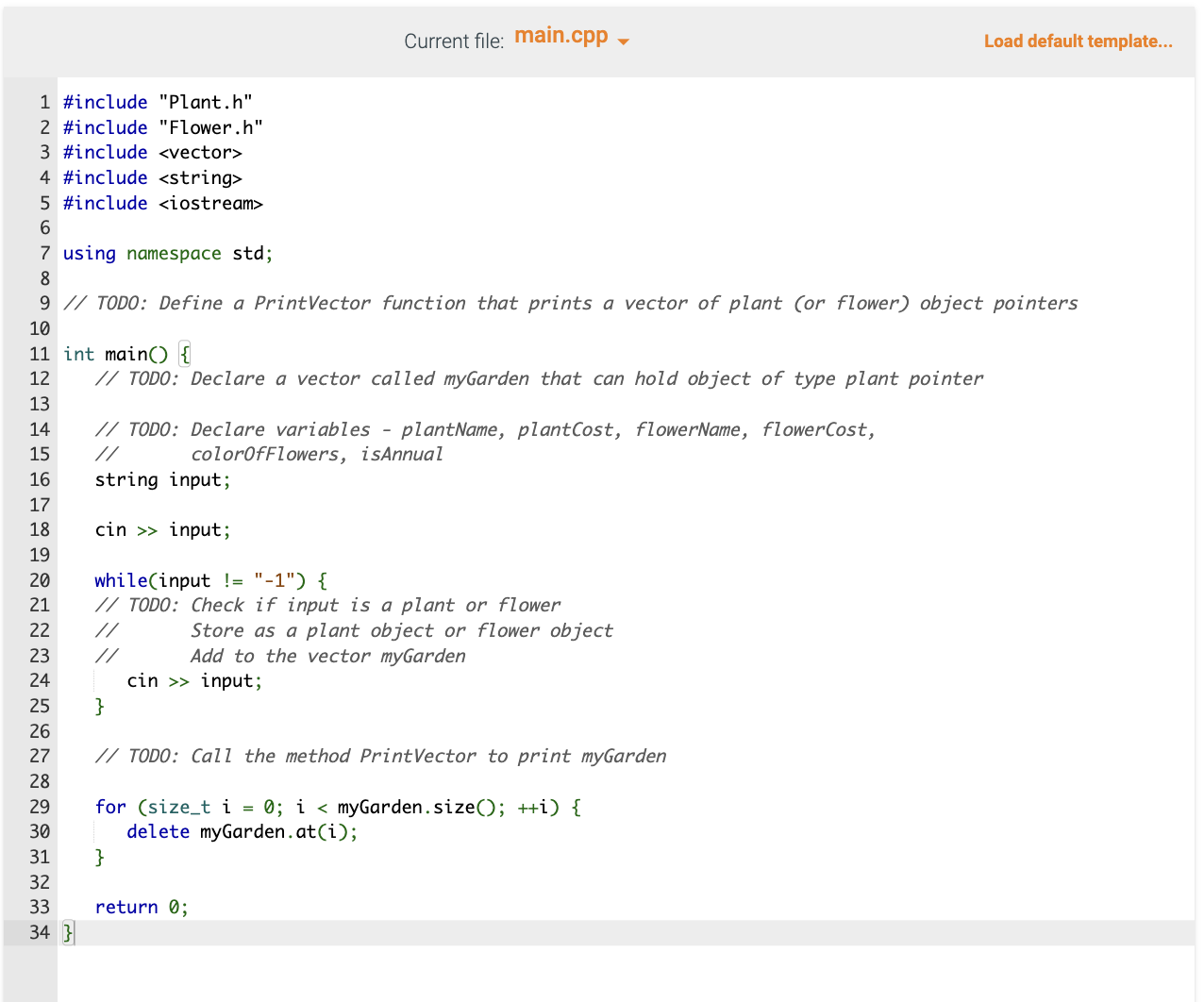The width and height of the screenshot is (1204, 1002).
Task: Click the Load default template link
Action: pyautogui.click(x=1078, y=41)
